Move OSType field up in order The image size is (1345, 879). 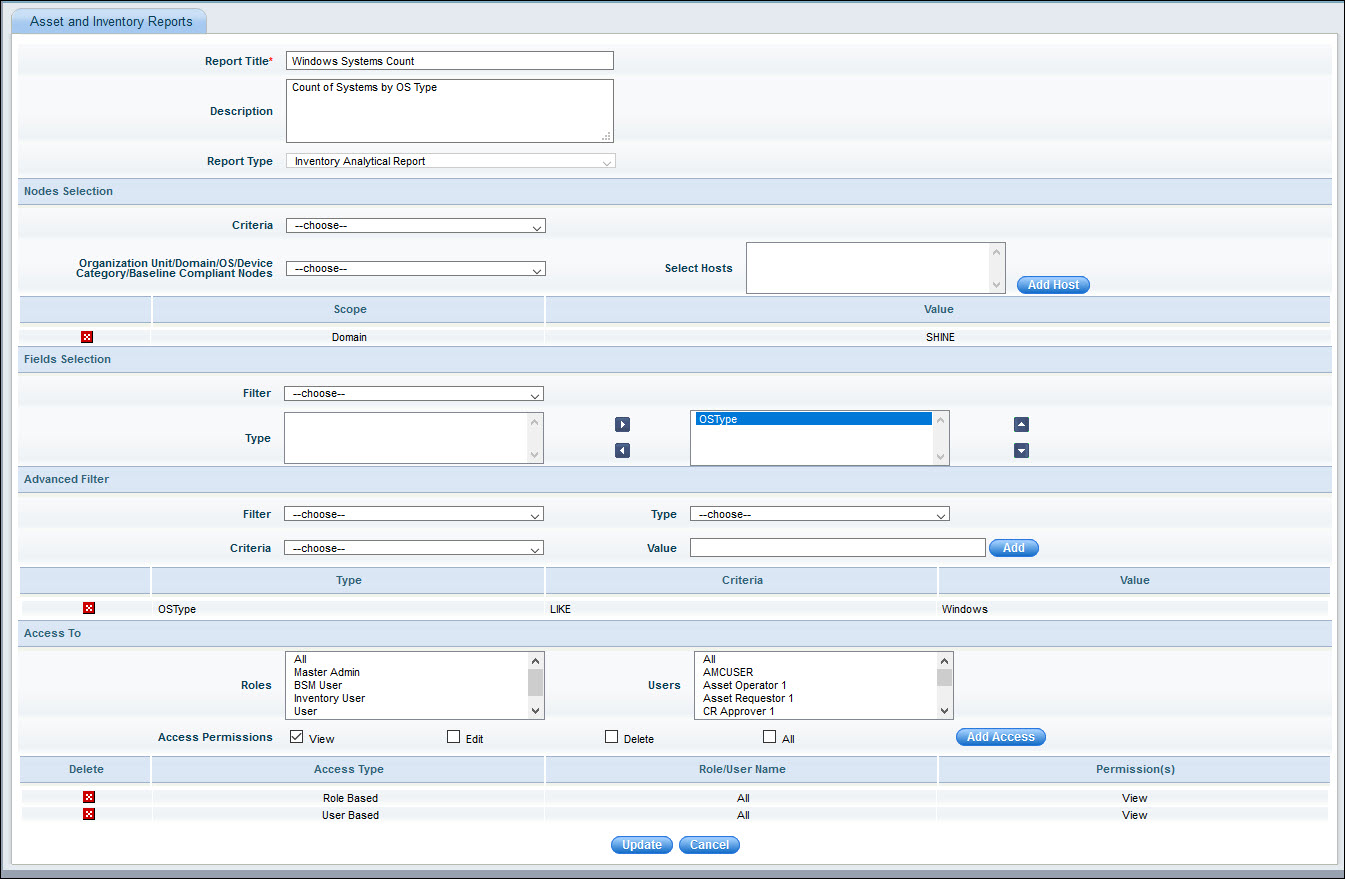(1021, 425)
